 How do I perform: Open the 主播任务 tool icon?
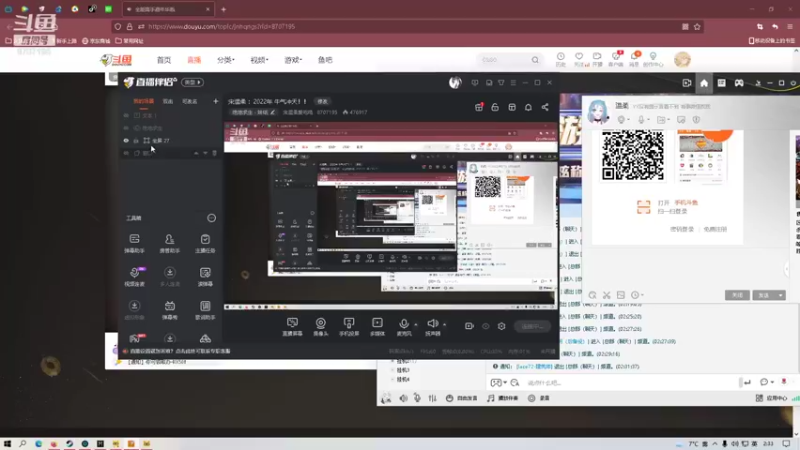[205, 243]
